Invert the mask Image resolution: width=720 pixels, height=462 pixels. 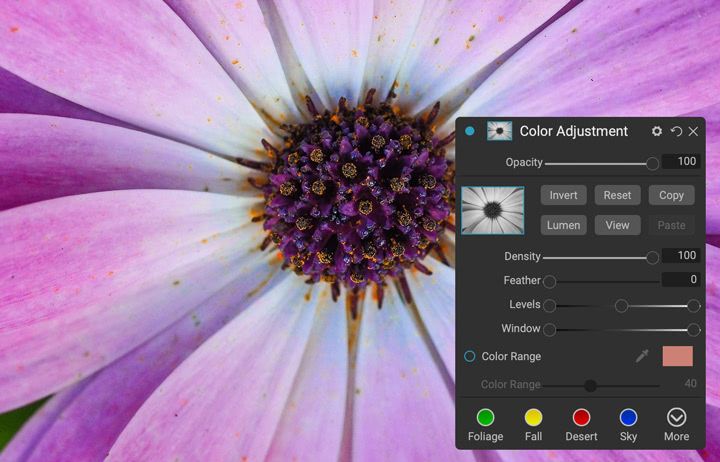563,195
